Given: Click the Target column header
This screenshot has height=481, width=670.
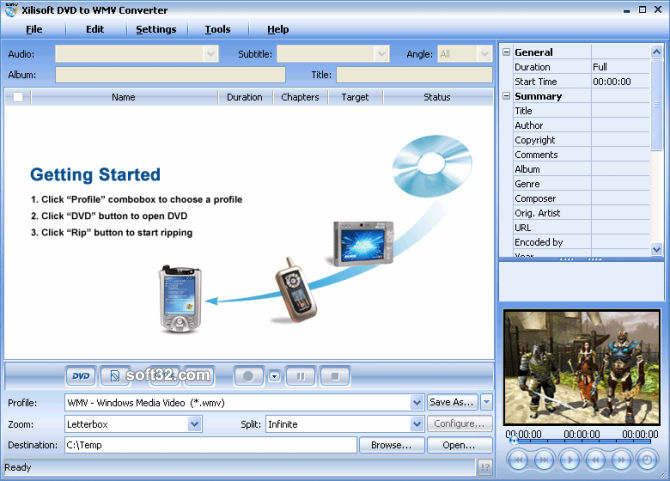Looking at the screenshot, I should pos(355,97).
